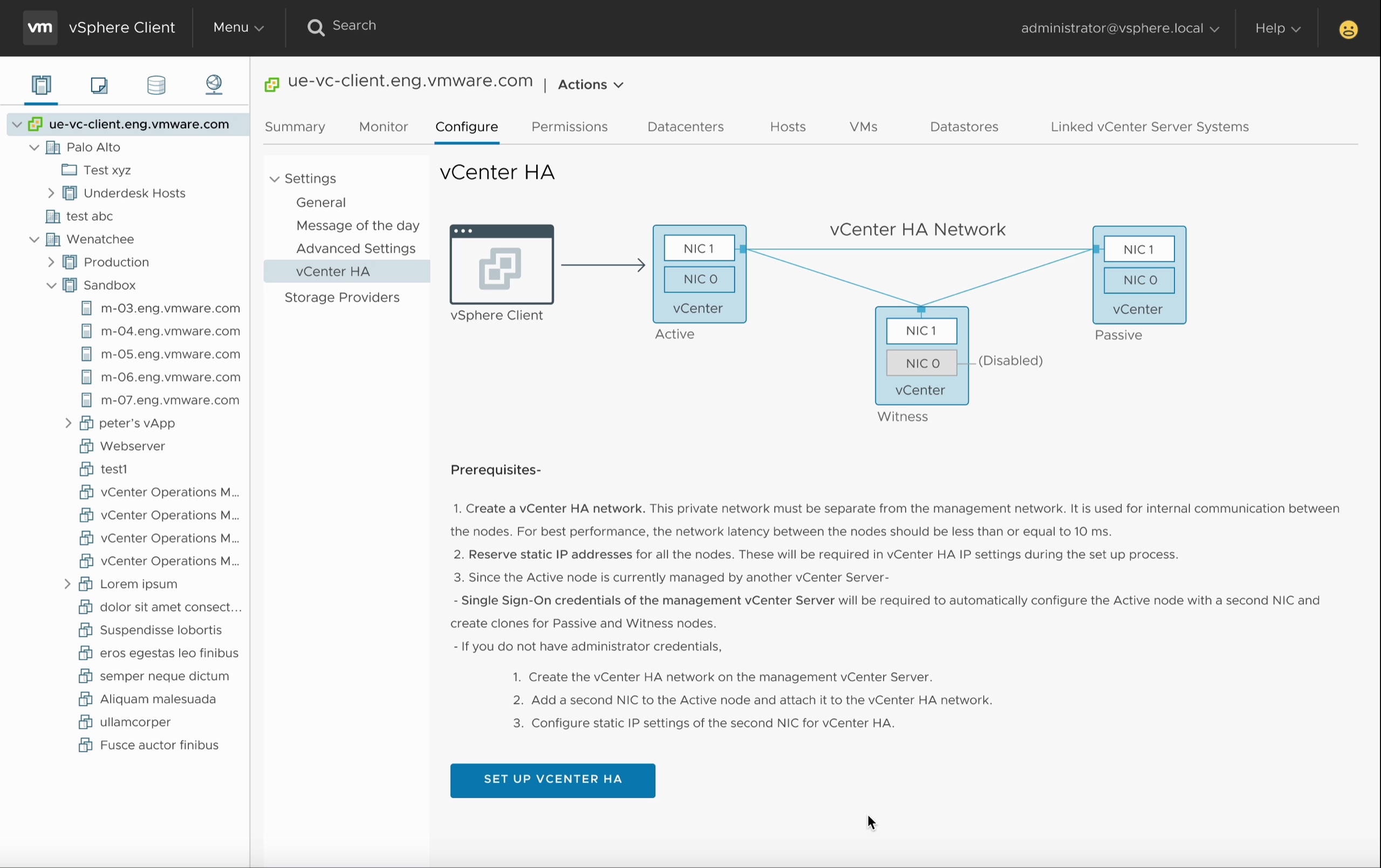Click the Wenatchee datacenter icon
The height and width of the screenshot is (868, 1381).
pos(53,239)
